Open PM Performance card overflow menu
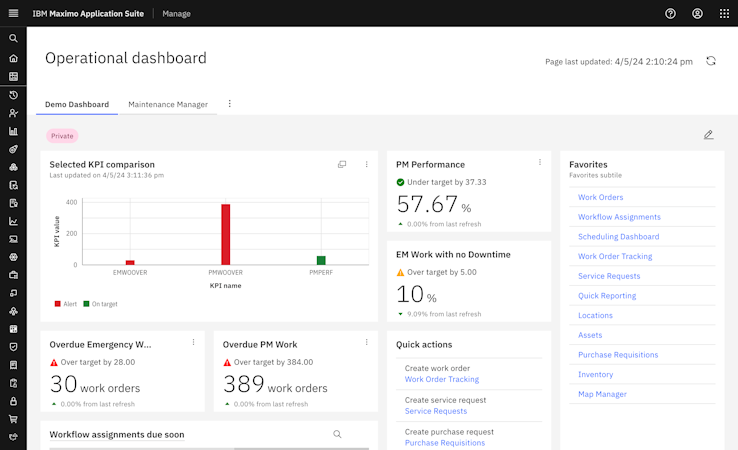The image size is (738, 450). click(540, 162)
